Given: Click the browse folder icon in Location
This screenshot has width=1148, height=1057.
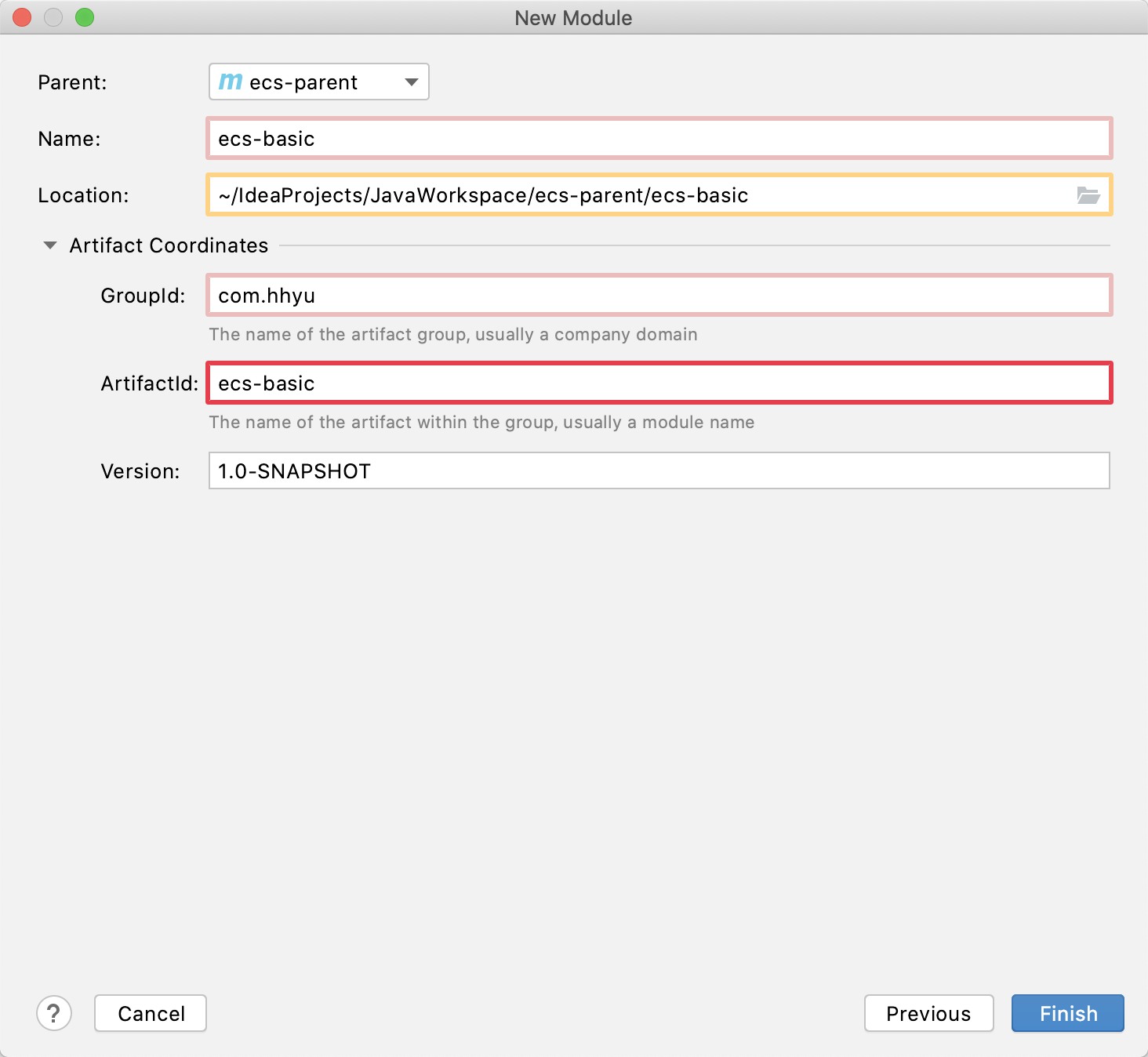Looking at the screenshot, I should pos(1088,195).
